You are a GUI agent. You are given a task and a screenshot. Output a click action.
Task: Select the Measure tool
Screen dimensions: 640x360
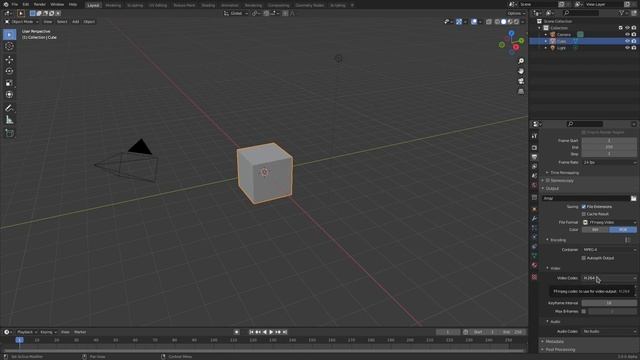pyautogui.click(x=9, y=120)
